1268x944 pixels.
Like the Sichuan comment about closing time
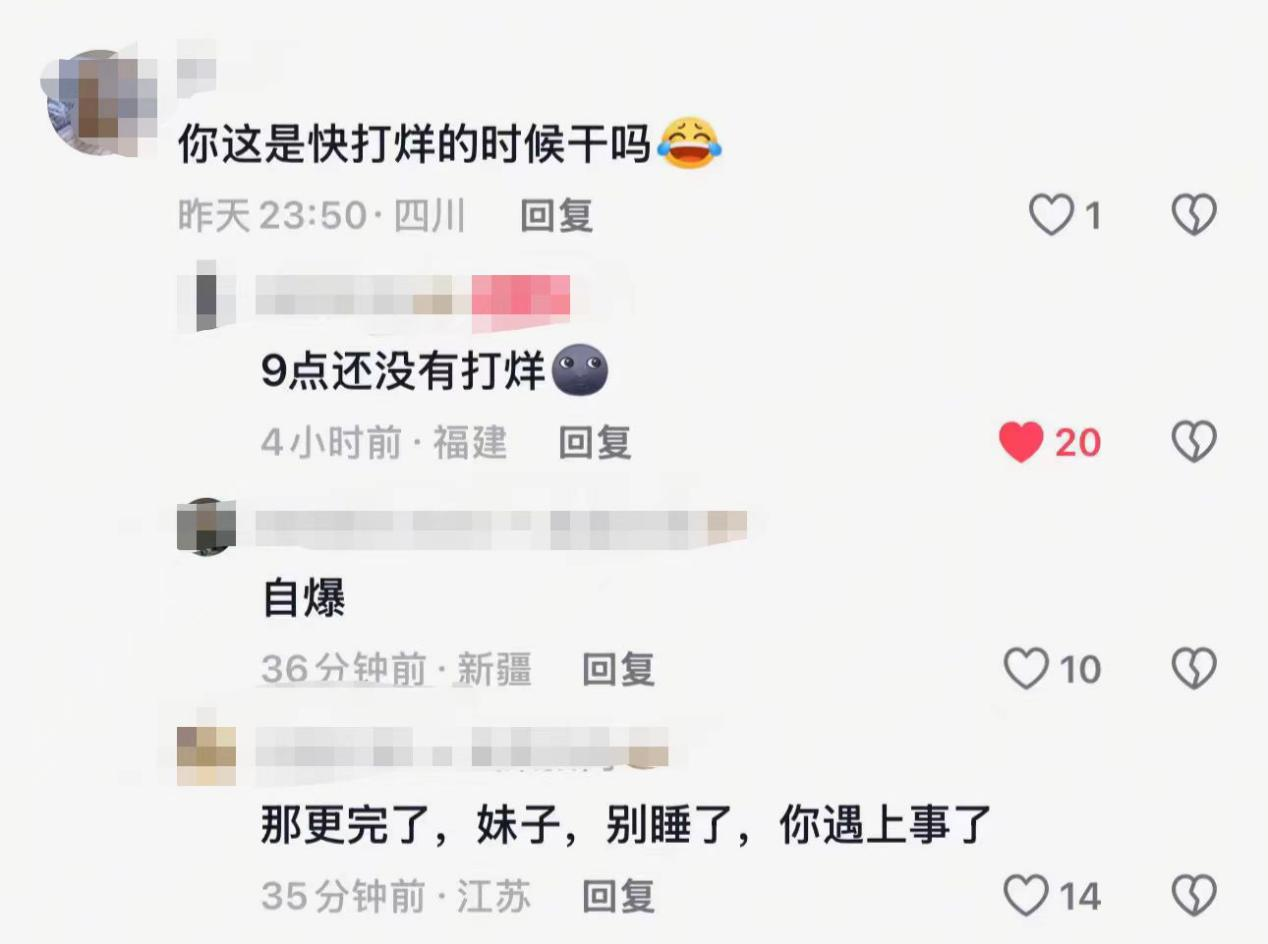coord(1050,215)
